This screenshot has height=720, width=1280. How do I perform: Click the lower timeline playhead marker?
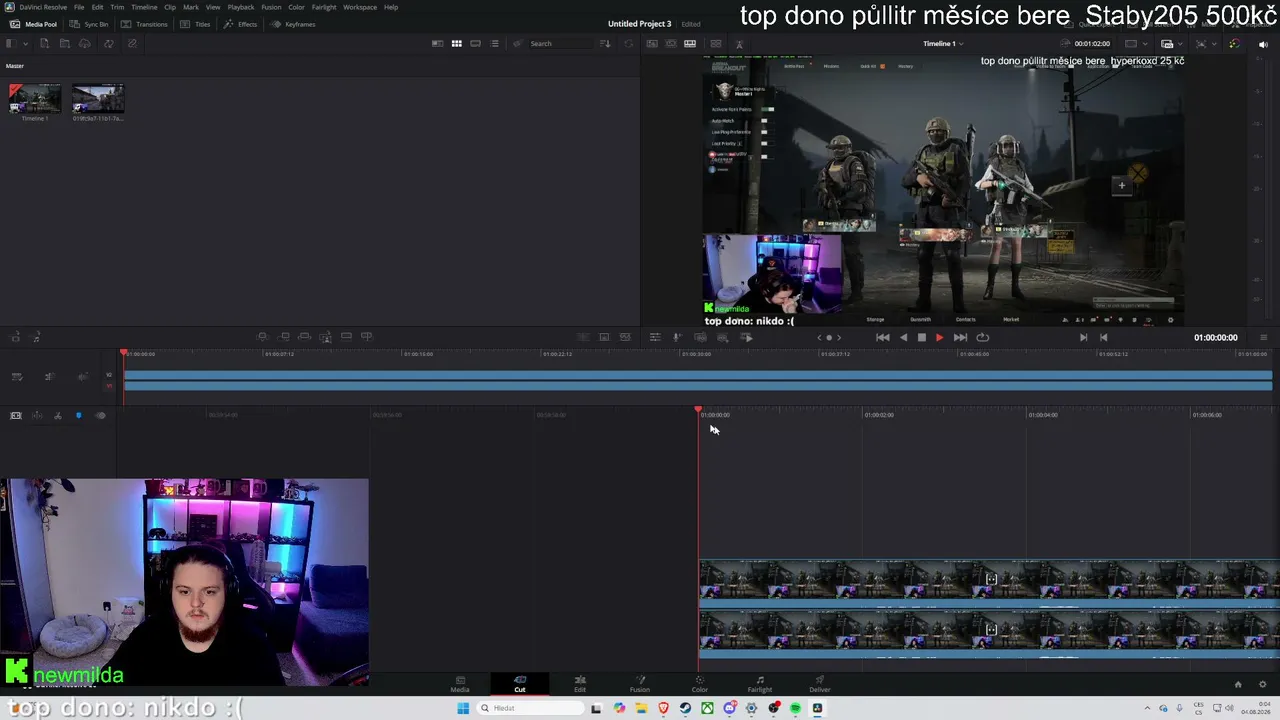698,411
